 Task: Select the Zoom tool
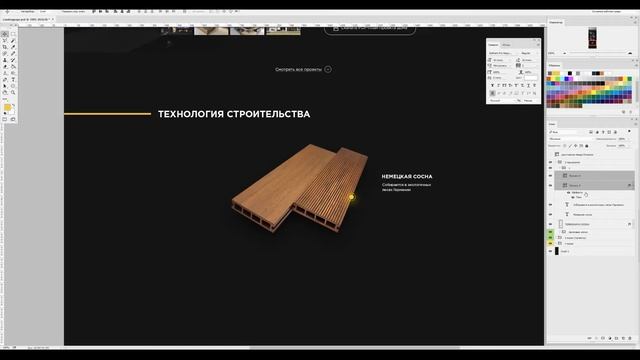pyautogui.click(x=13, y=92)
